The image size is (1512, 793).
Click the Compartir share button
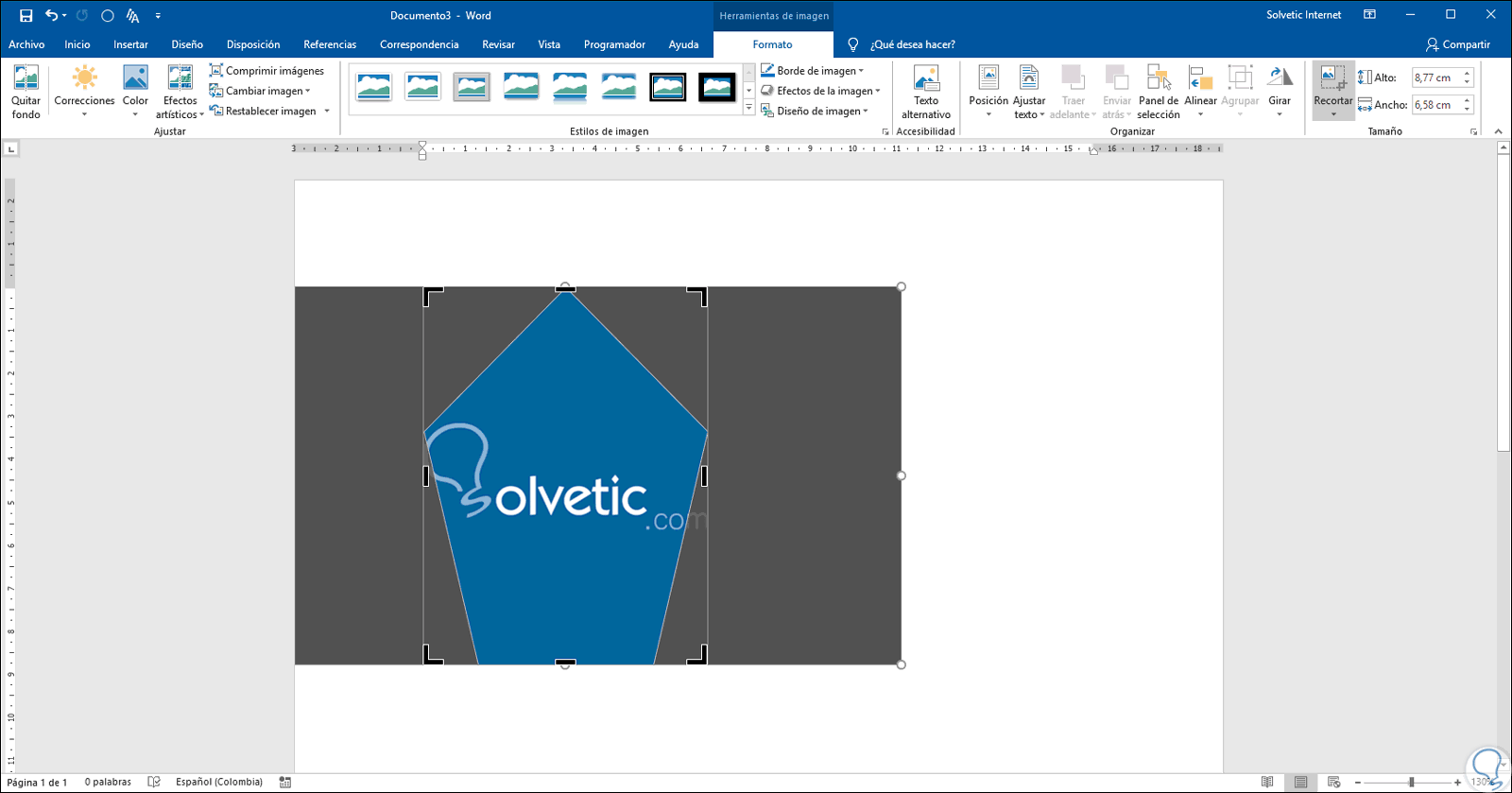click(1458, 44)
